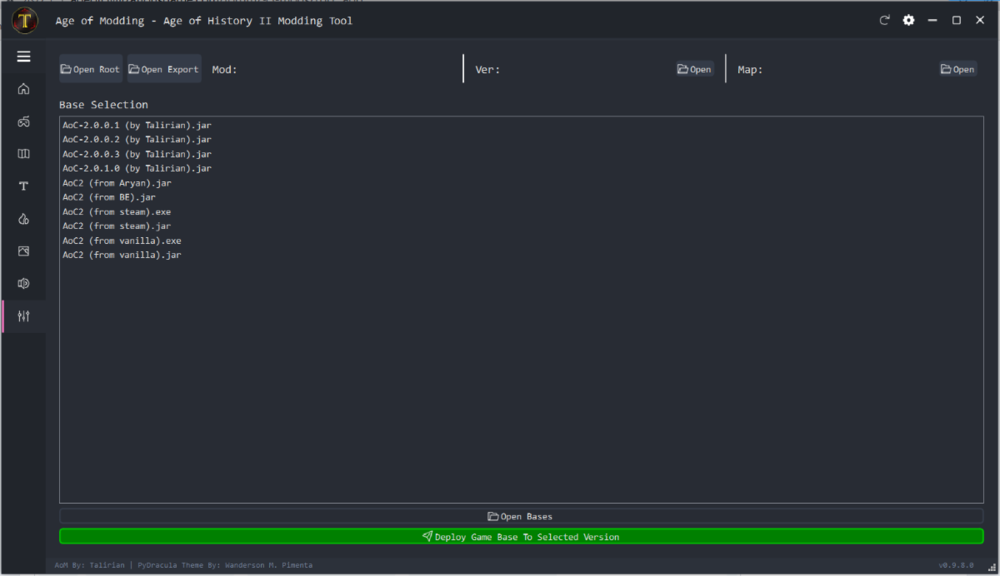Open the flame icon sidebar page
Image resolution: width=1000 pixels, height=576 pixels.
pyautogui.click(x=24, y=219)
